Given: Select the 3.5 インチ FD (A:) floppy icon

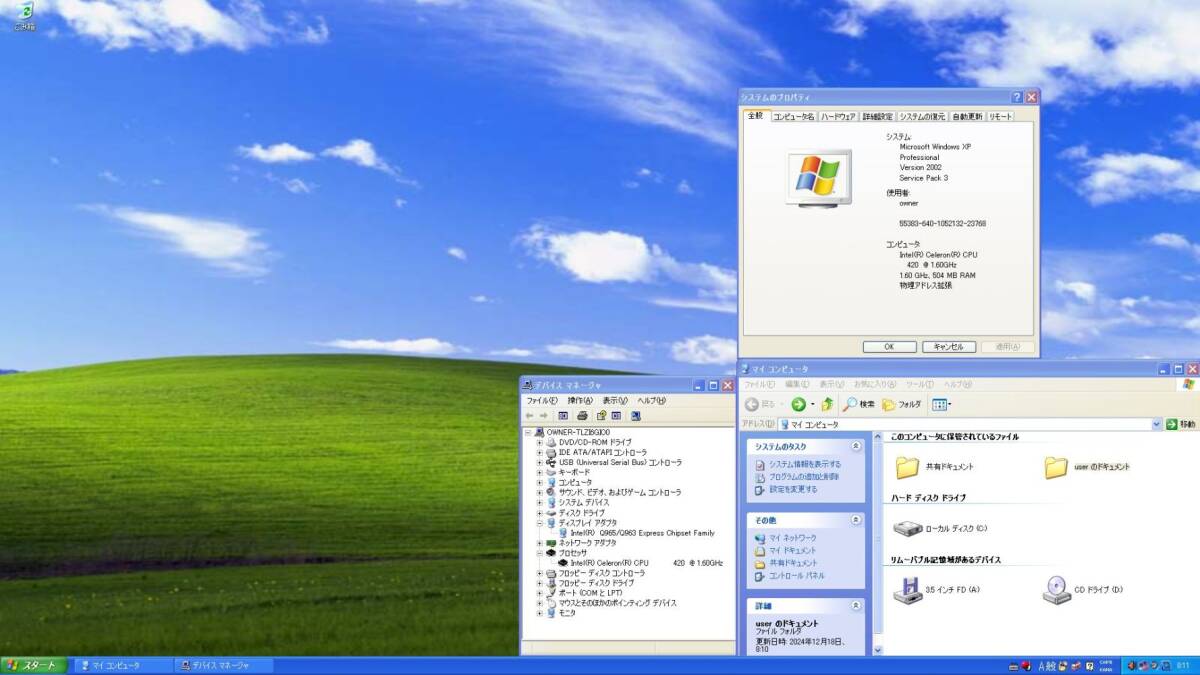Looking at the screenshot, I should (x=907, y=590).
